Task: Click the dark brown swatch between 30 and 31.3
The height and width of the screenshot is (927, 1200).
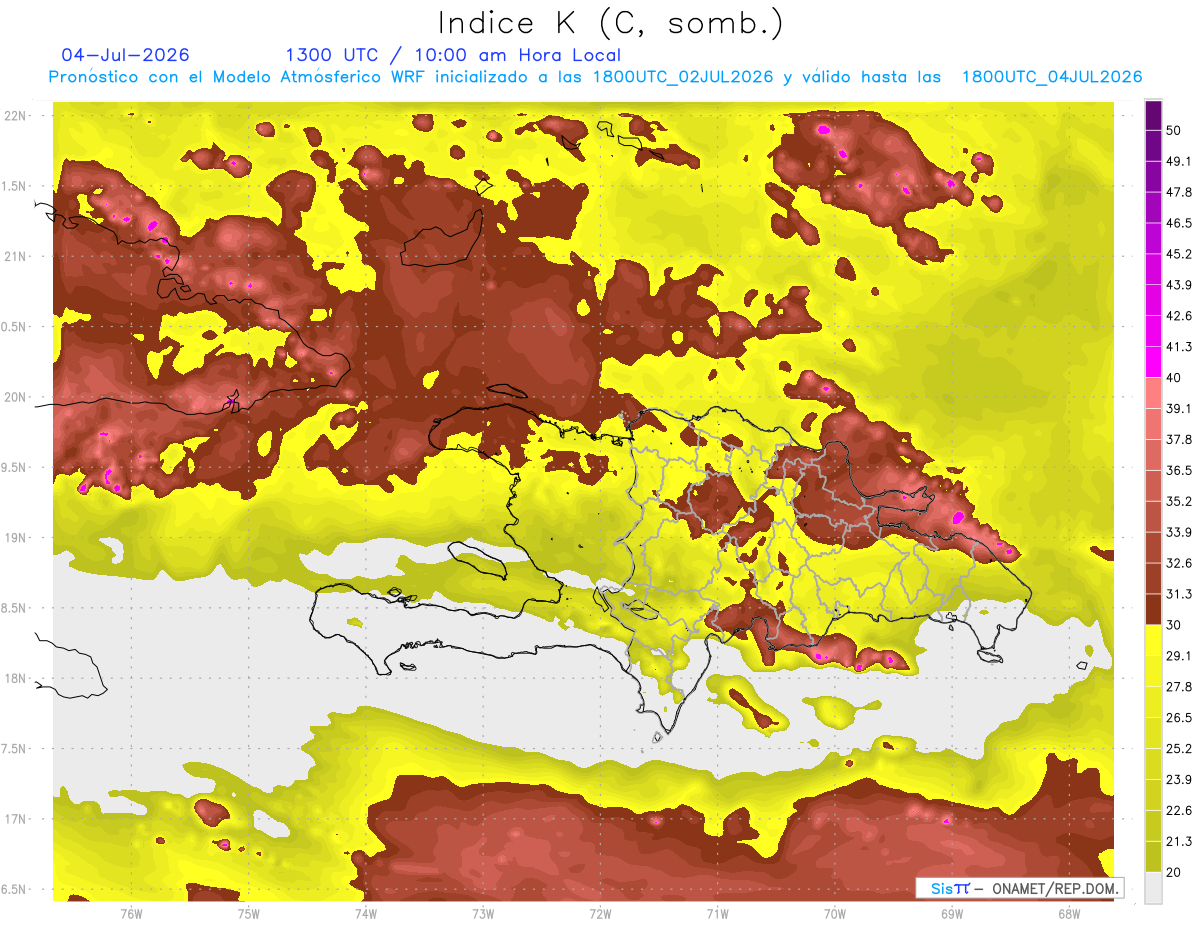Action: (1153, 609)
